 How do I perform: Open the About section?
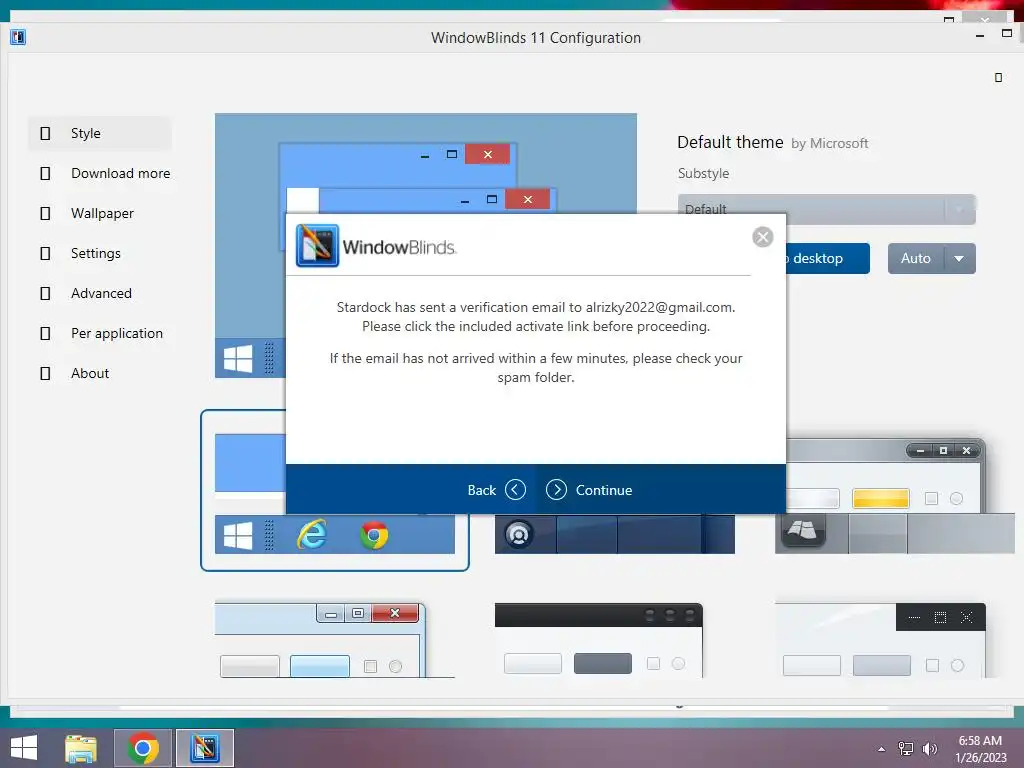coord(99,373)
